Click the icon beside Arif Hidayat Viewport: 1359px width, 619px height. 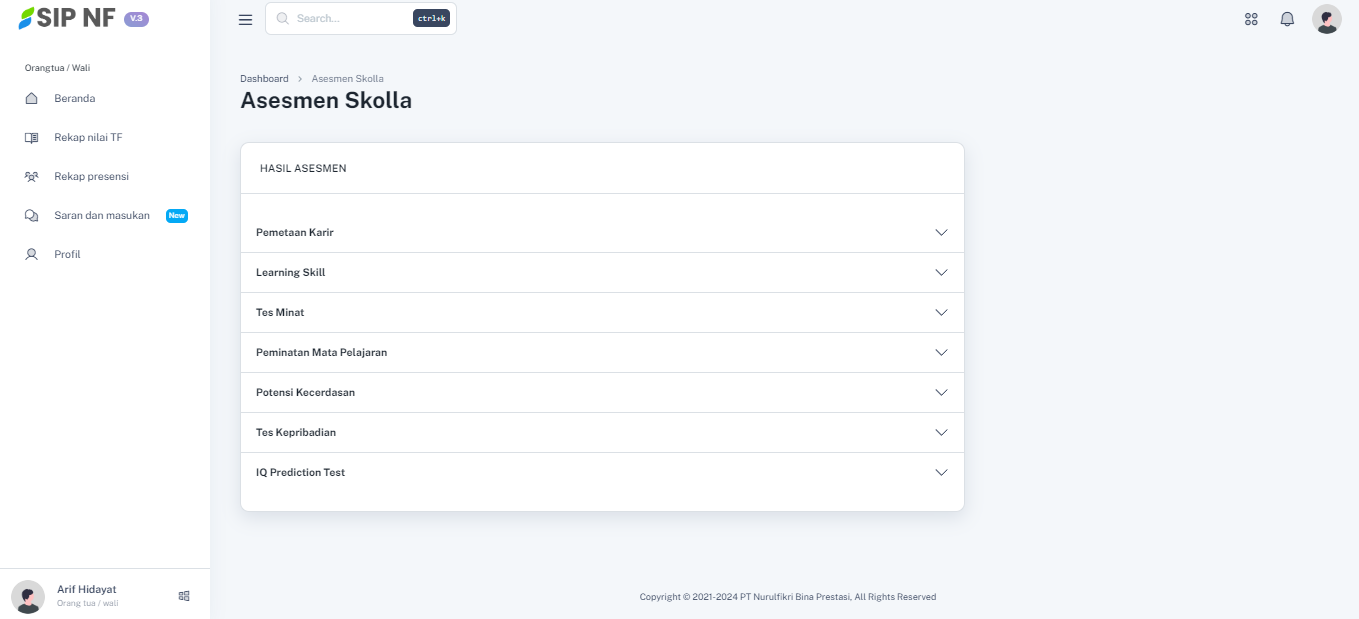click(x=184, y=596)
